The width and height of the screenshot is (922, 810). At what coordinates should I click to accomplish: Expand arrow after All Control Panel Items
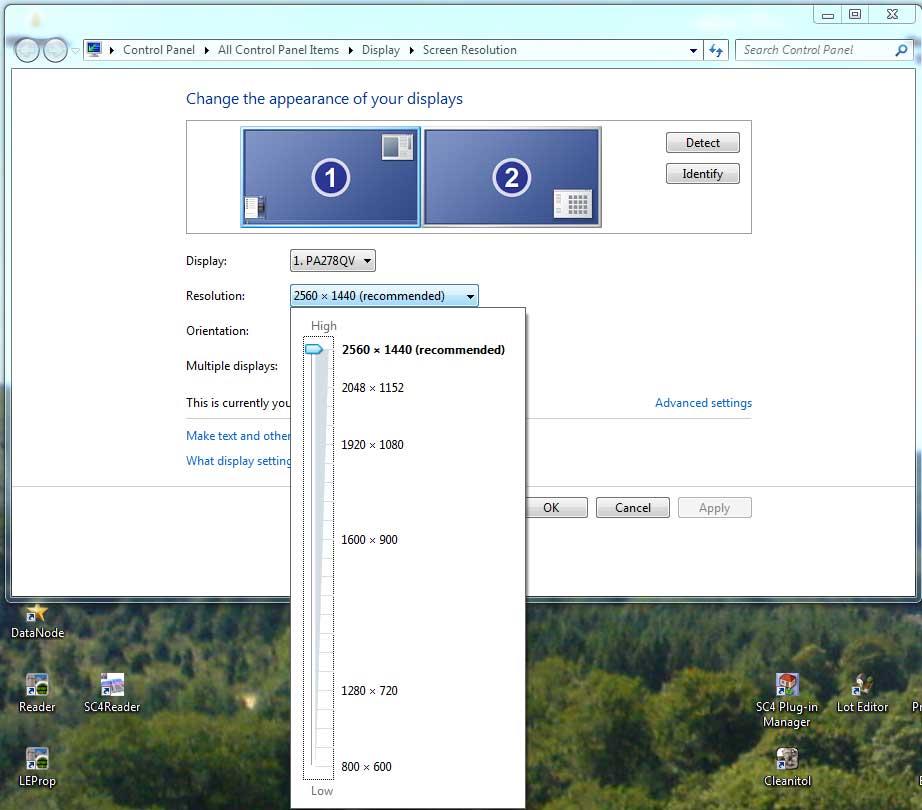tap(350, 50)
